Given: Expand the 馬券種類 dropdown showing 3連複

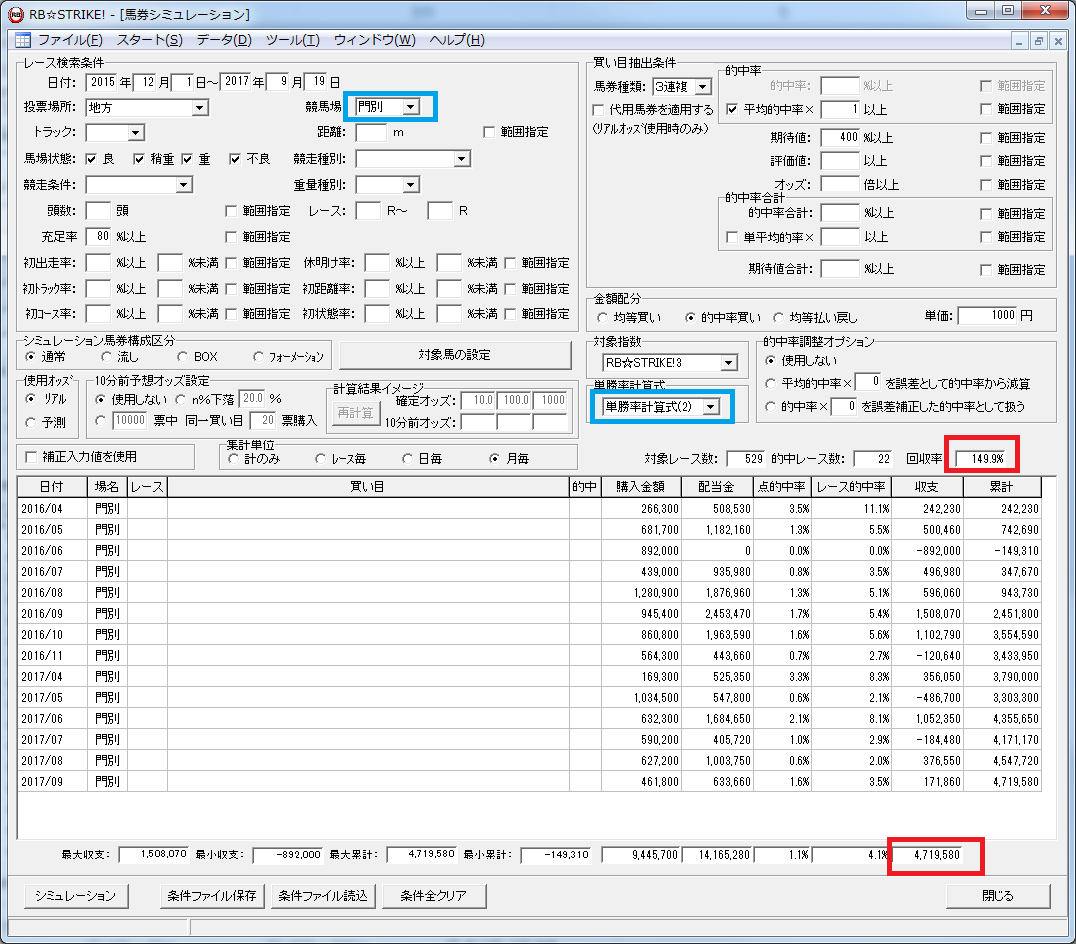Looking at the screenshot, I should pos(703,87).
